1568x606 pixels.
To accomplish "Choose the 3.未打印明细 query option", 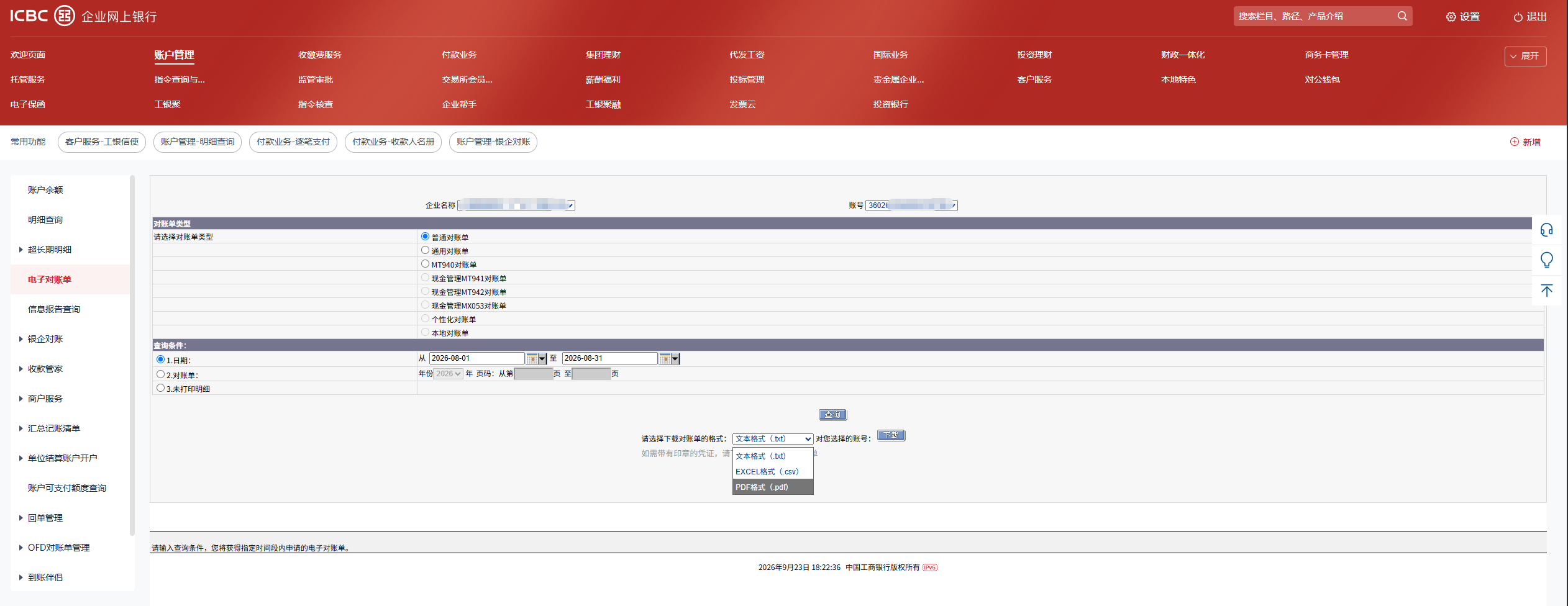I will point(160,388).
